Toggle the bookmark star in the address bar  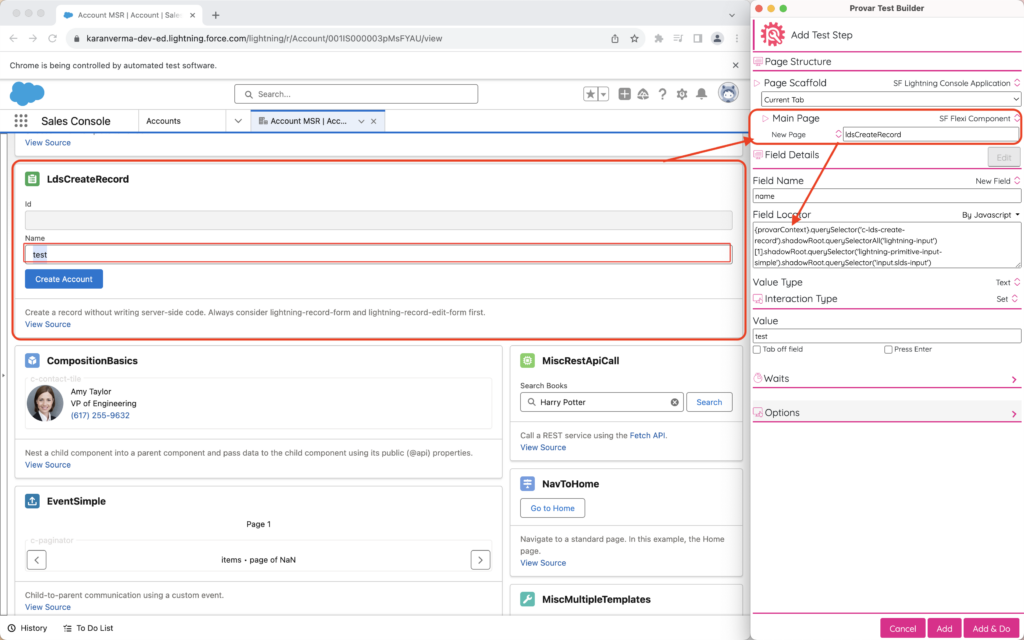coord(634,37)
